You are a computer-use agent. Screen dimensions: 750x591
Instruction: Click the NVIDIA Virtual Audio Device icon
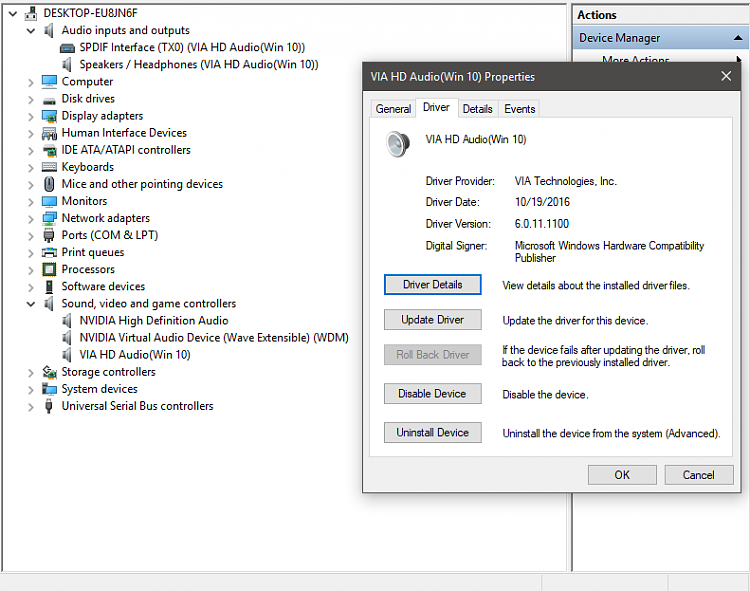(x=67, y=338)
